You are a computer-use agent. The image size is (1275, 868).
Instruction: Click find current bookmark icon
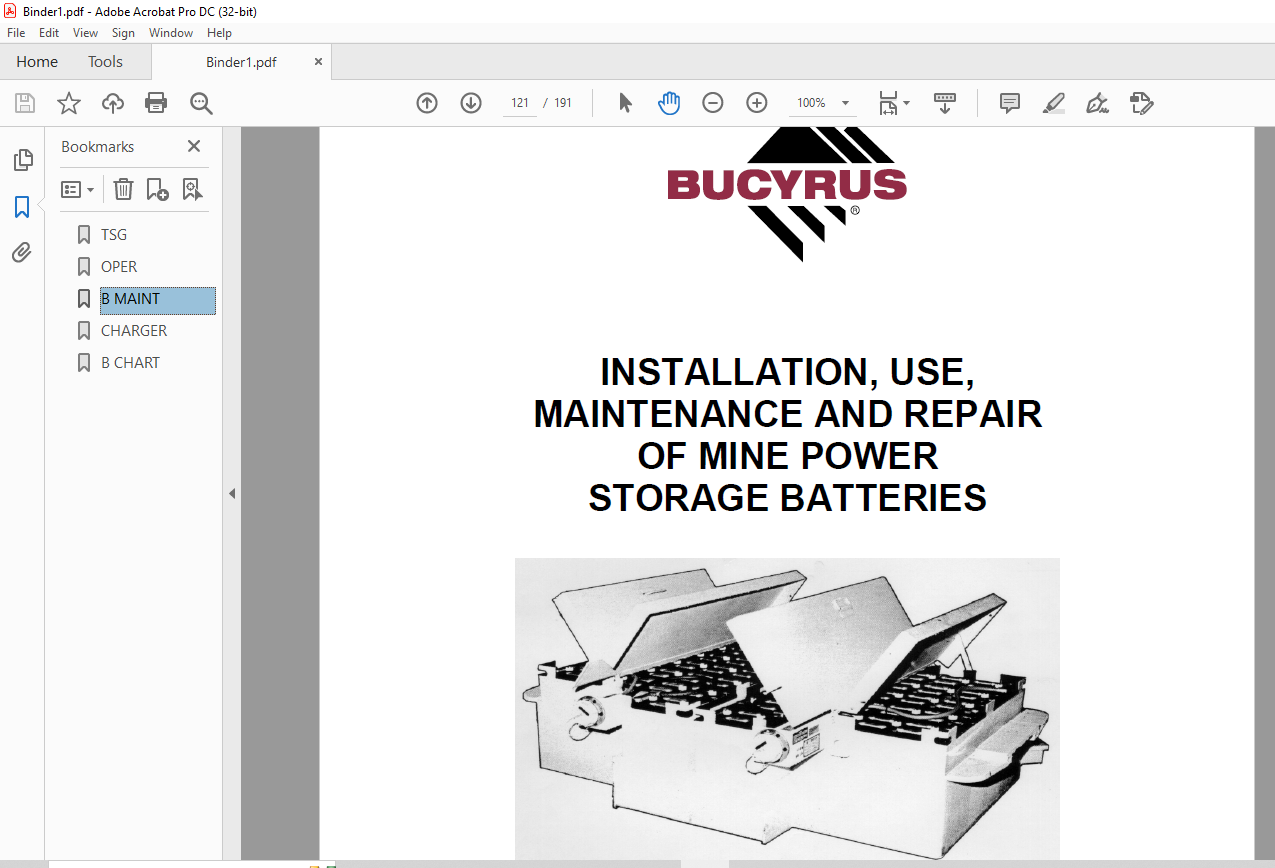point(193,189)
